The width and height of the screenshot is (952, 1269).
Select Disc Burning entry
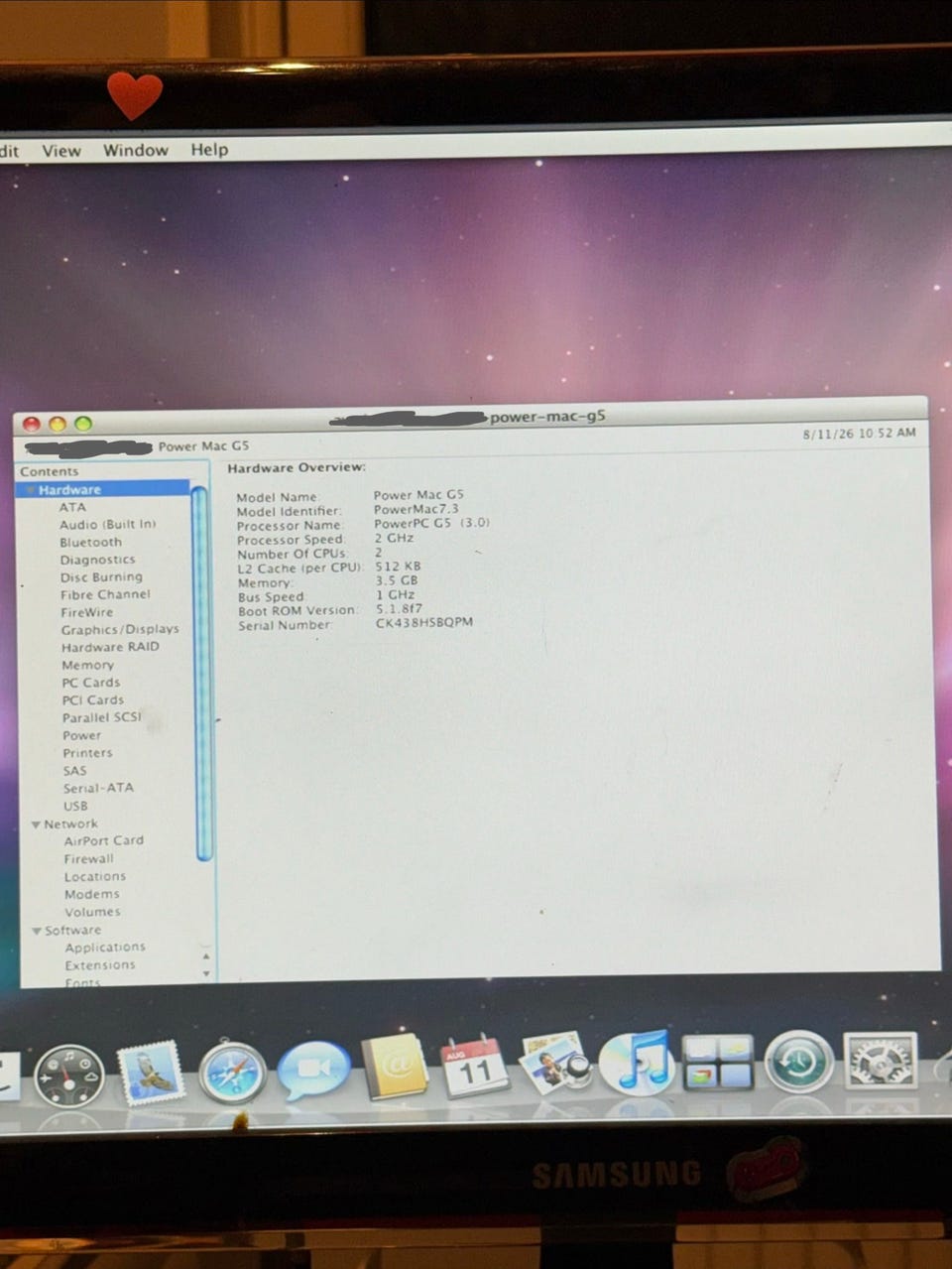(x=101, y=577)
